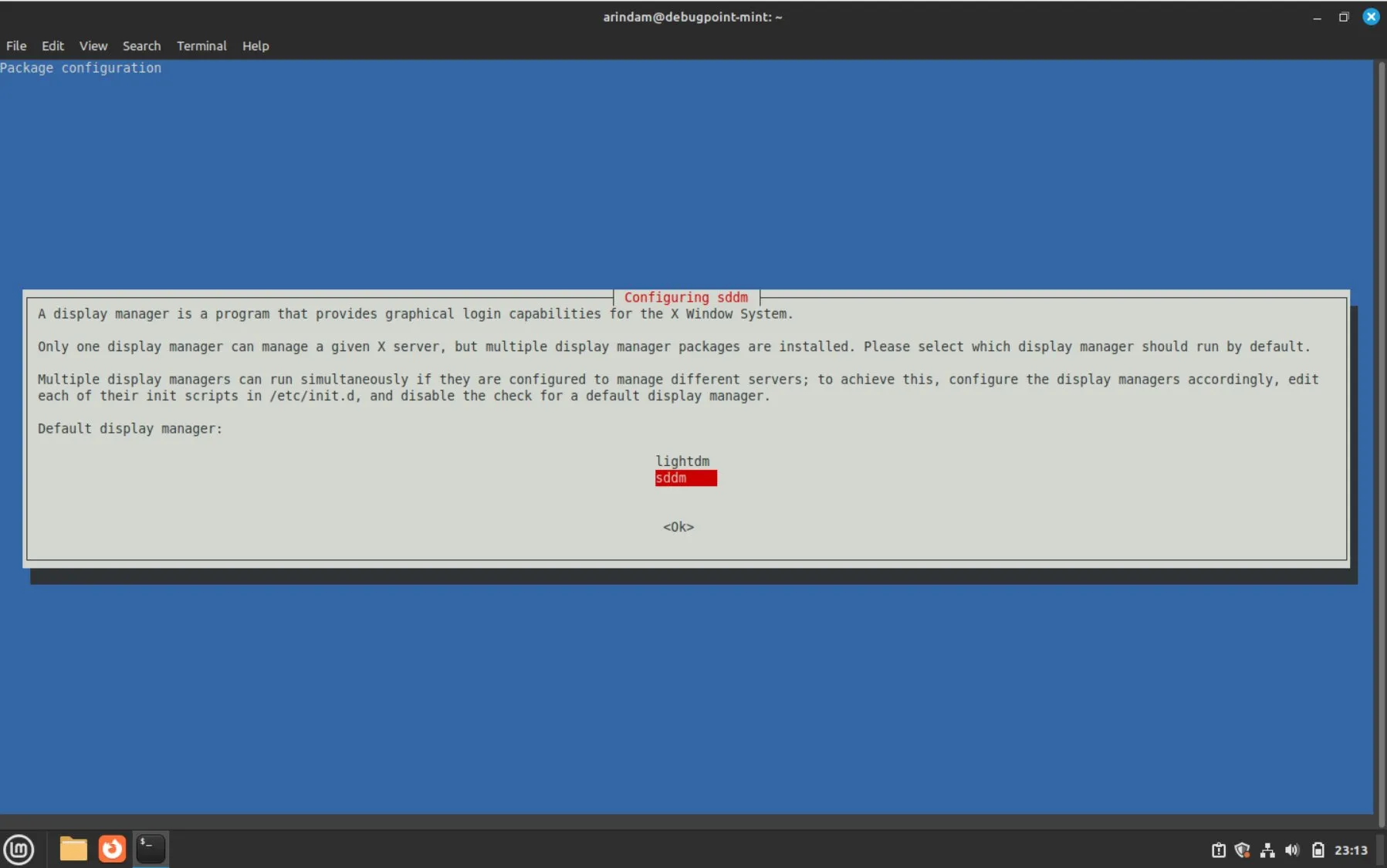Screen dimensions: 1387x868
Task: Select the Terminal window in the taskbar
Action: click(151, 848)
